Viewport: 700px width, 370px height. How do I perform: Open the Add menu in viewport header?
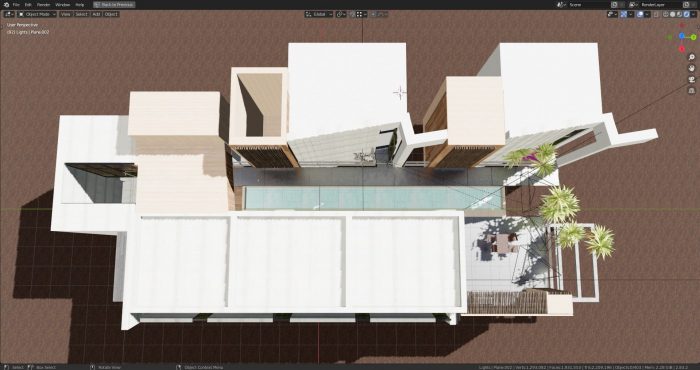[x=96, y=14]
